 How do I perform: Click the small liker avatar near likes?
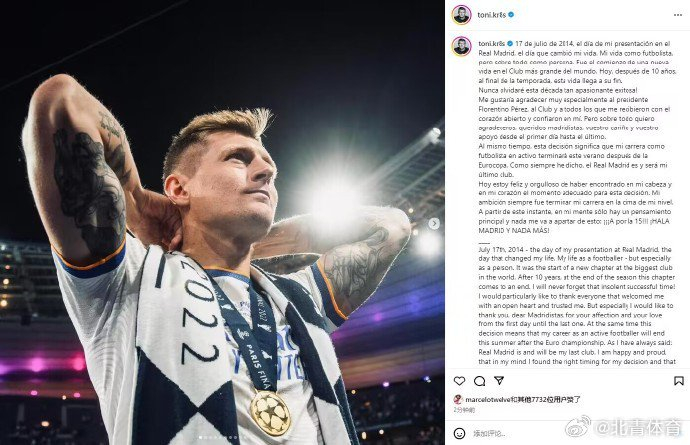(458, 397)
